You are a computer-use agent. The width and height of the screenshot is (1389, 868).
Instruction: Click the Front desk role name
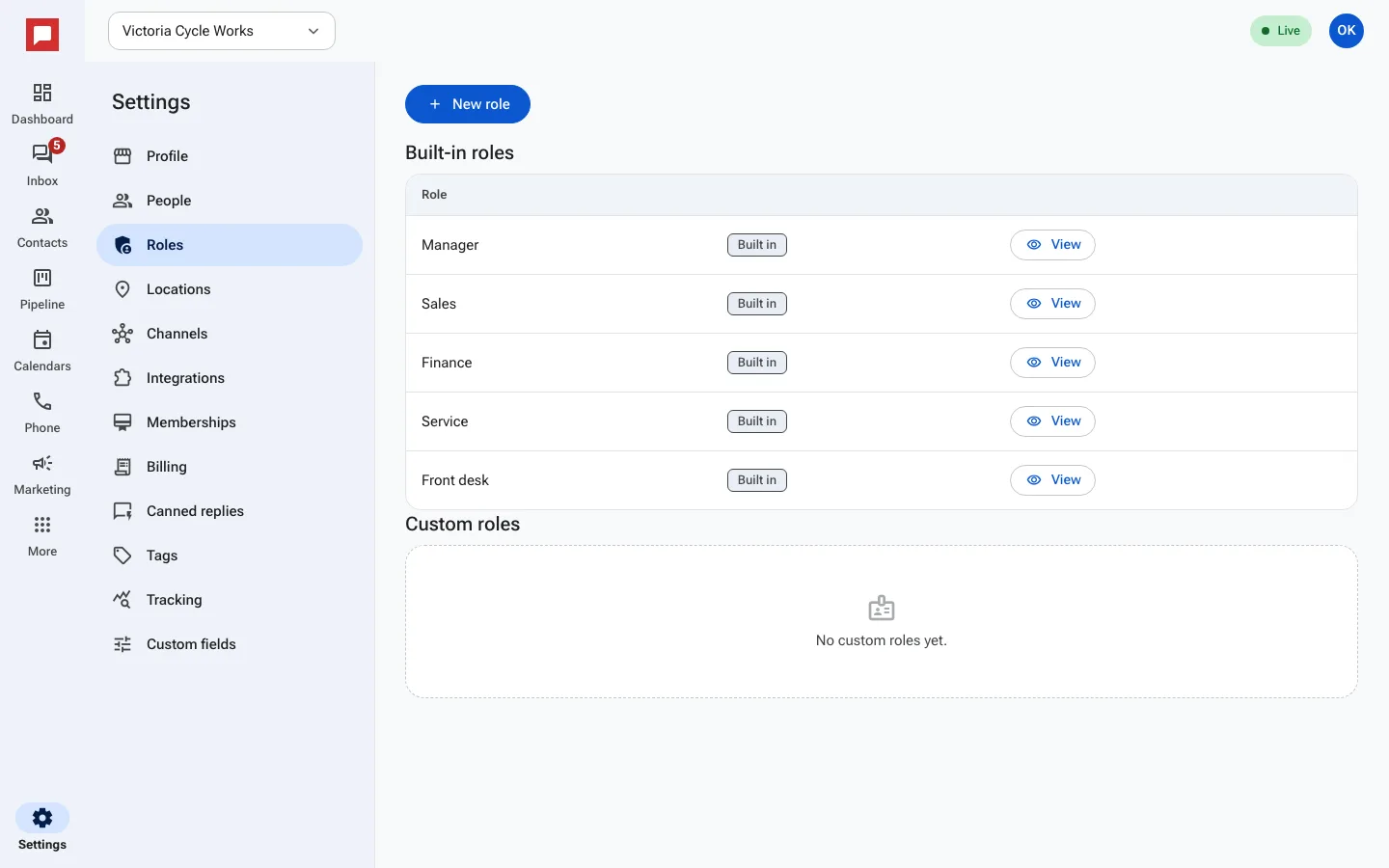point(455,480)
